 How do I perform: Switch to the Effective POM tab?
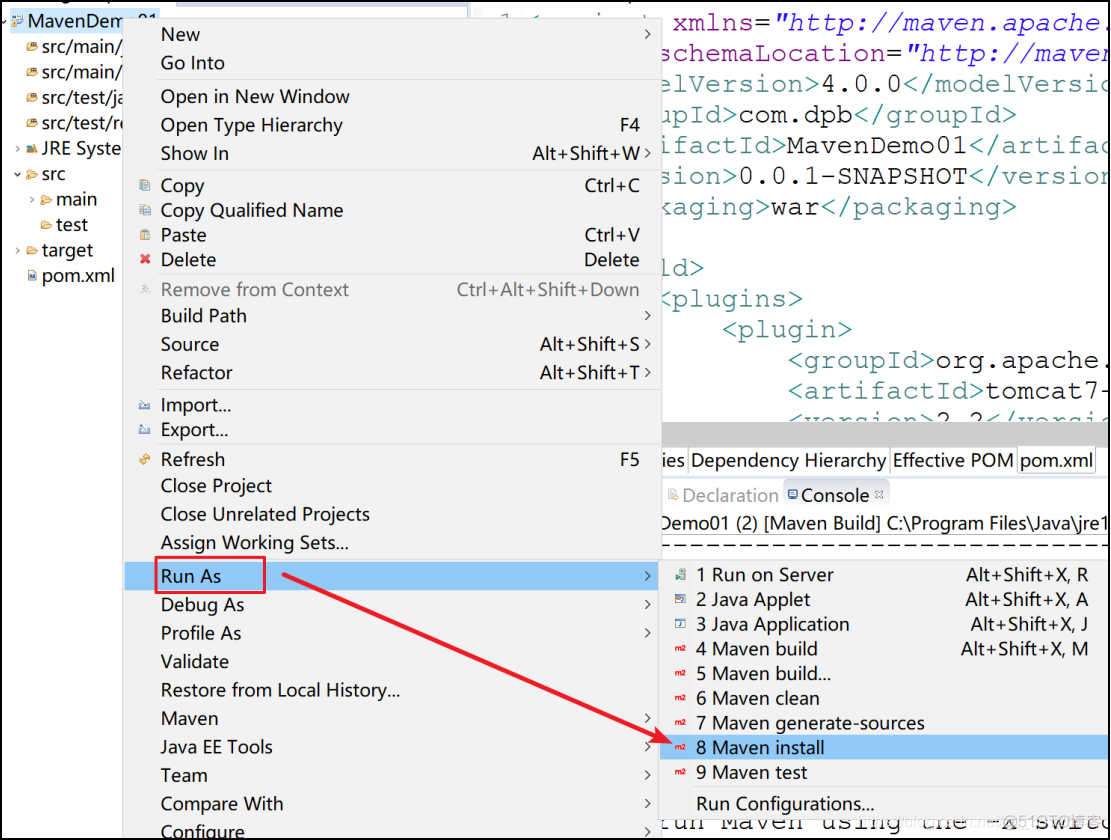(952, 461)
